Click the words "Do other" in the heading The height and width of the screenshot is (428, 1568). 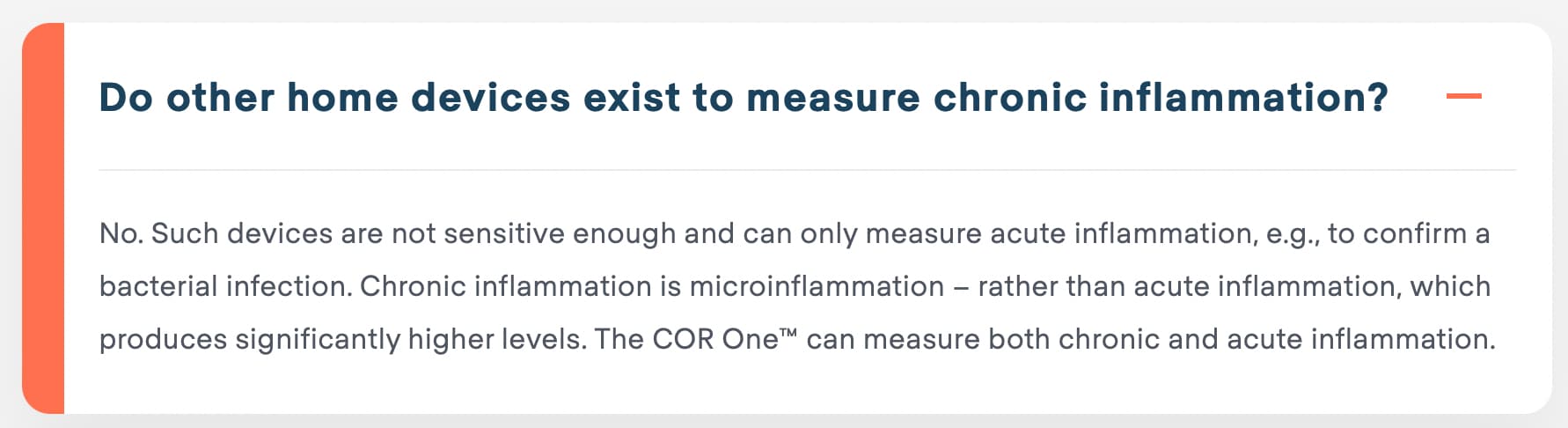click(187, 97)
